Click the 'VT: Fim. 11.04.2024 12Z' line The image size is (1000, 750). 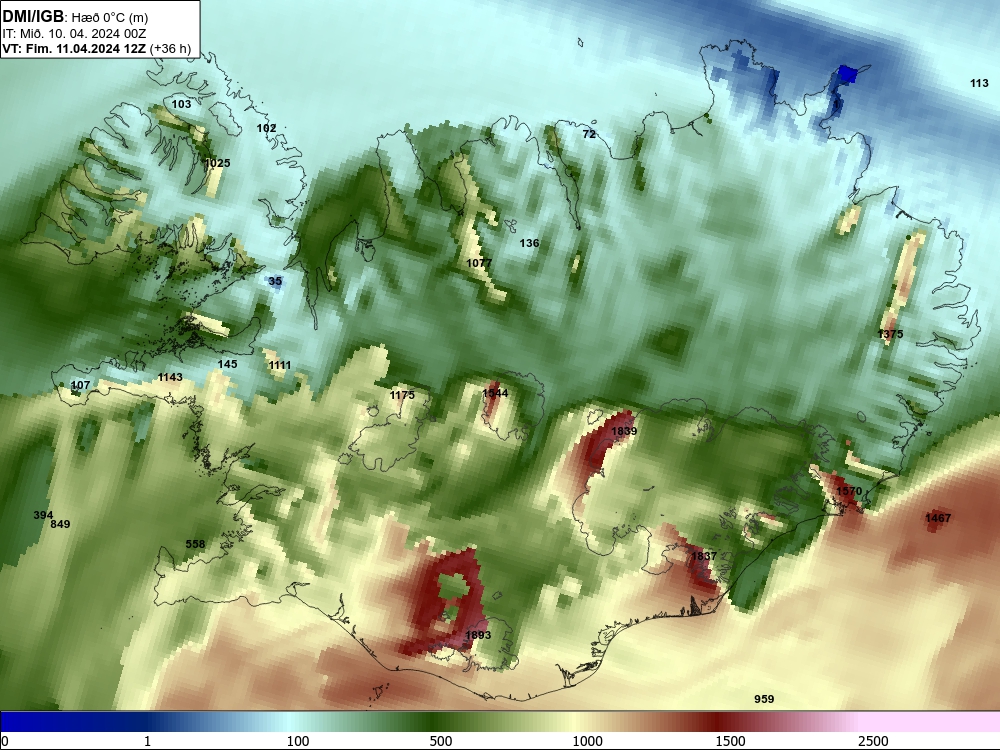coord(74,48)
